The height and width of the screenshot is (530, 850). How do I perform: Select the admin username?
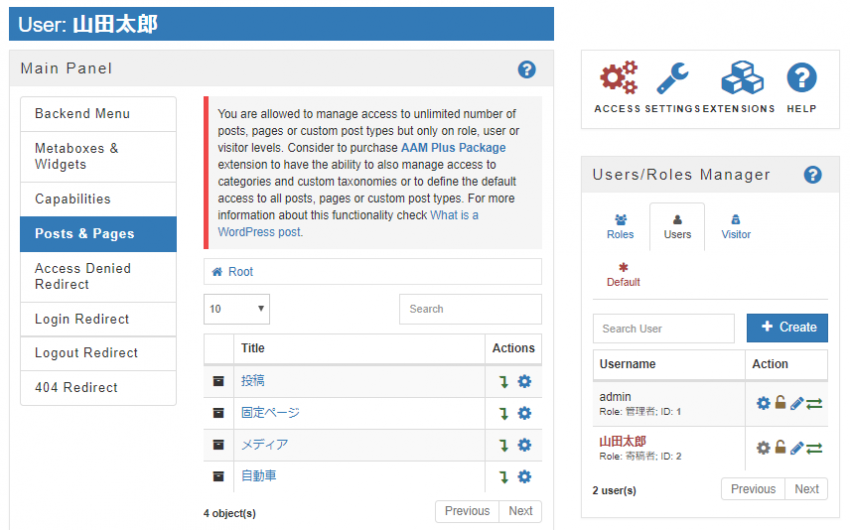pyautogui.click(x=615, y=397)
